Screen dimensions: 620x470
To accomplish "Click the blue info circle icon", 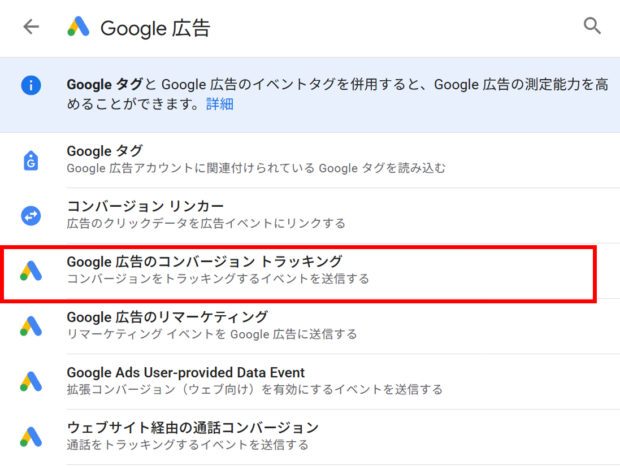I will (31, 86).
